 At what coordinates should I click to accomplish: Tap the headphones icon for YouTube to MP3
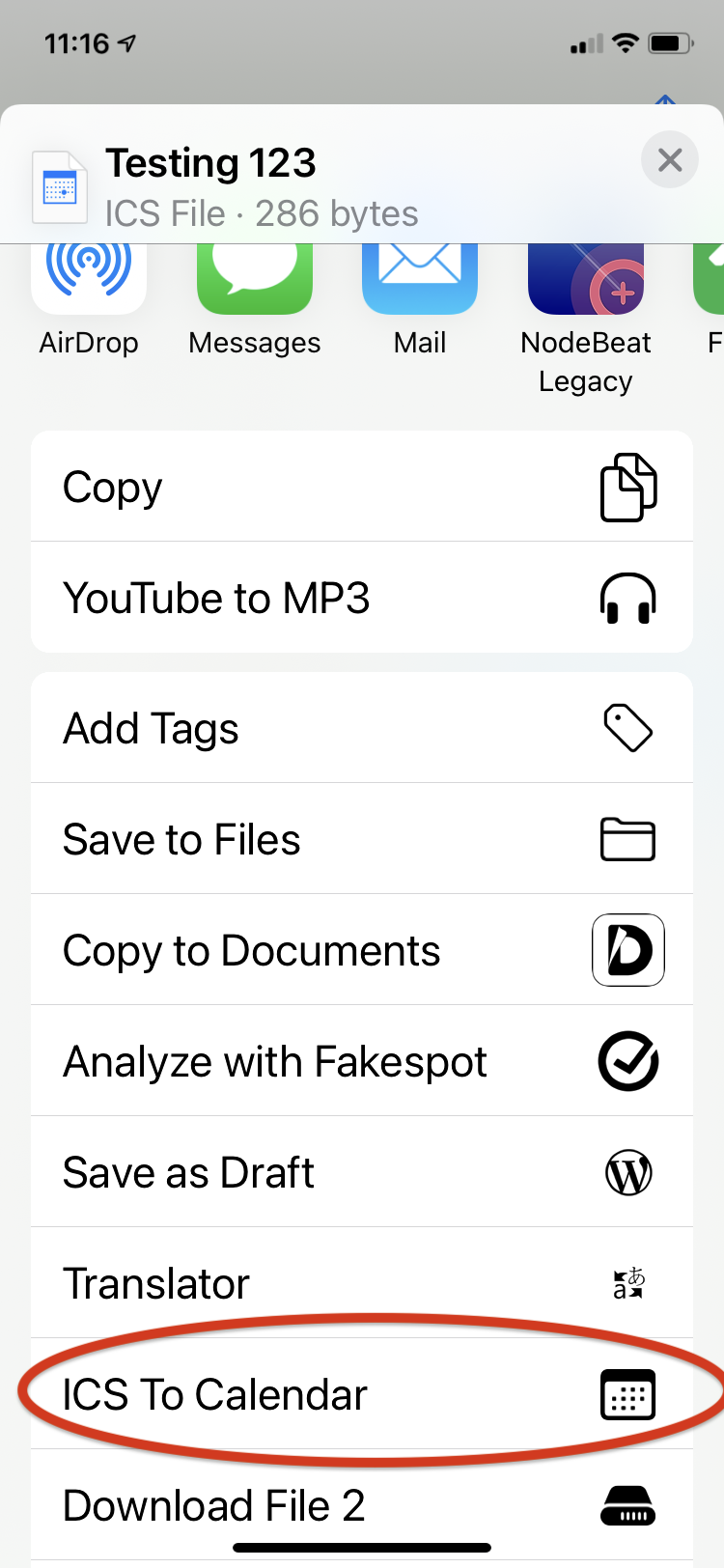pyautogui.click(x=628, y=598)
